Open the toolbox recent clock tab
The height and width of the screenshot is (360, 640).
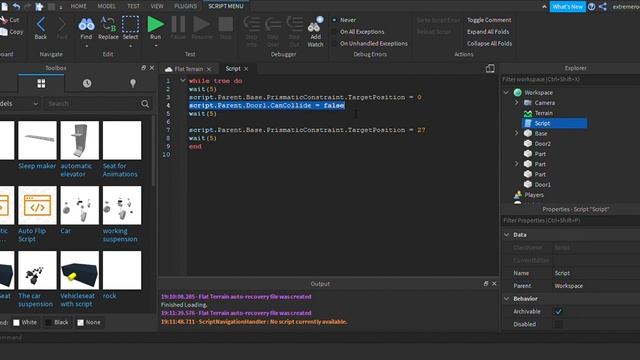tap(87, 83)
